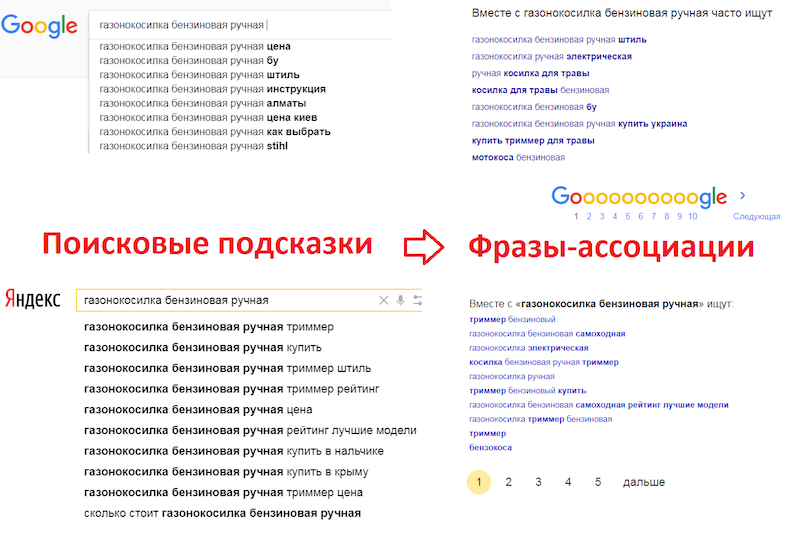Viewport: 800px width, 539px height.
Task: Choose Yandex suggestion 'триммер рейтинг'
Action: click(x=231, y=388)
